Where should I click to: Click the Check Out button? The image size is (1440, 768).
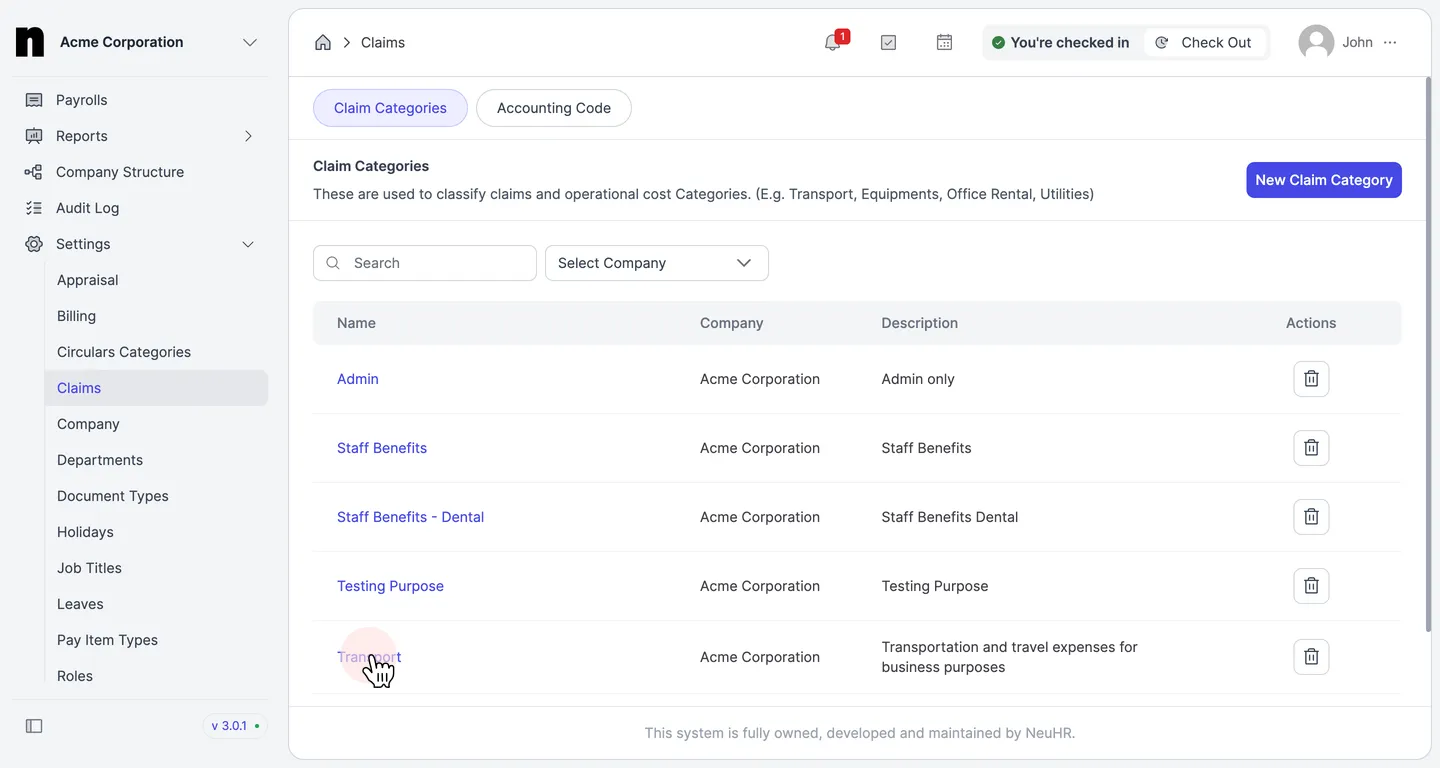coord(1204,42)
